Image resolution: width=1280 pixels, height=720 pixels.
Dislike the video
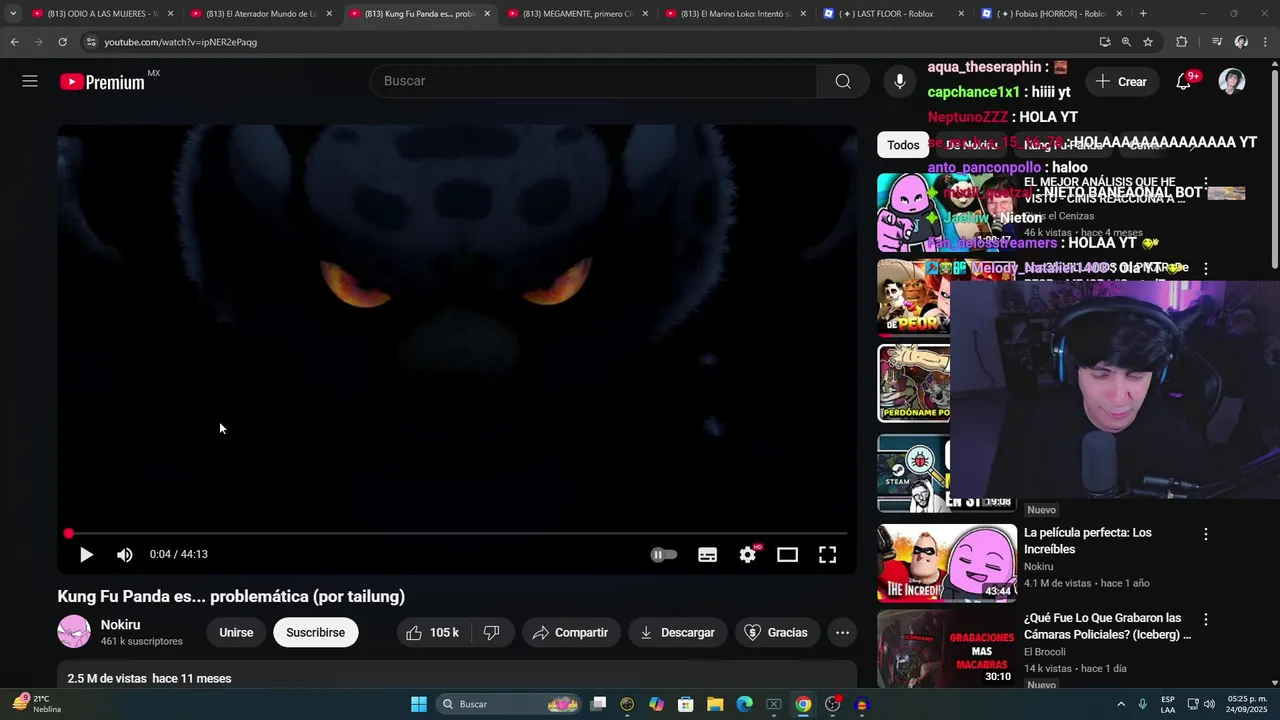point(492,632)
